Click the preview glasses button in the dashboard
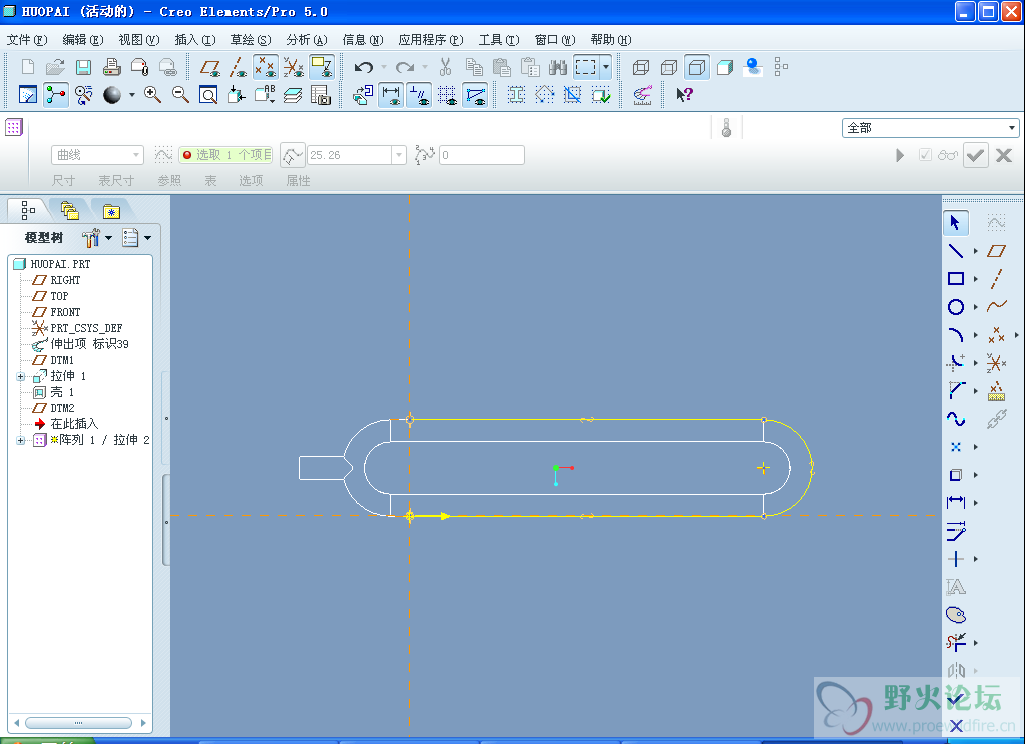 point(948,156)
